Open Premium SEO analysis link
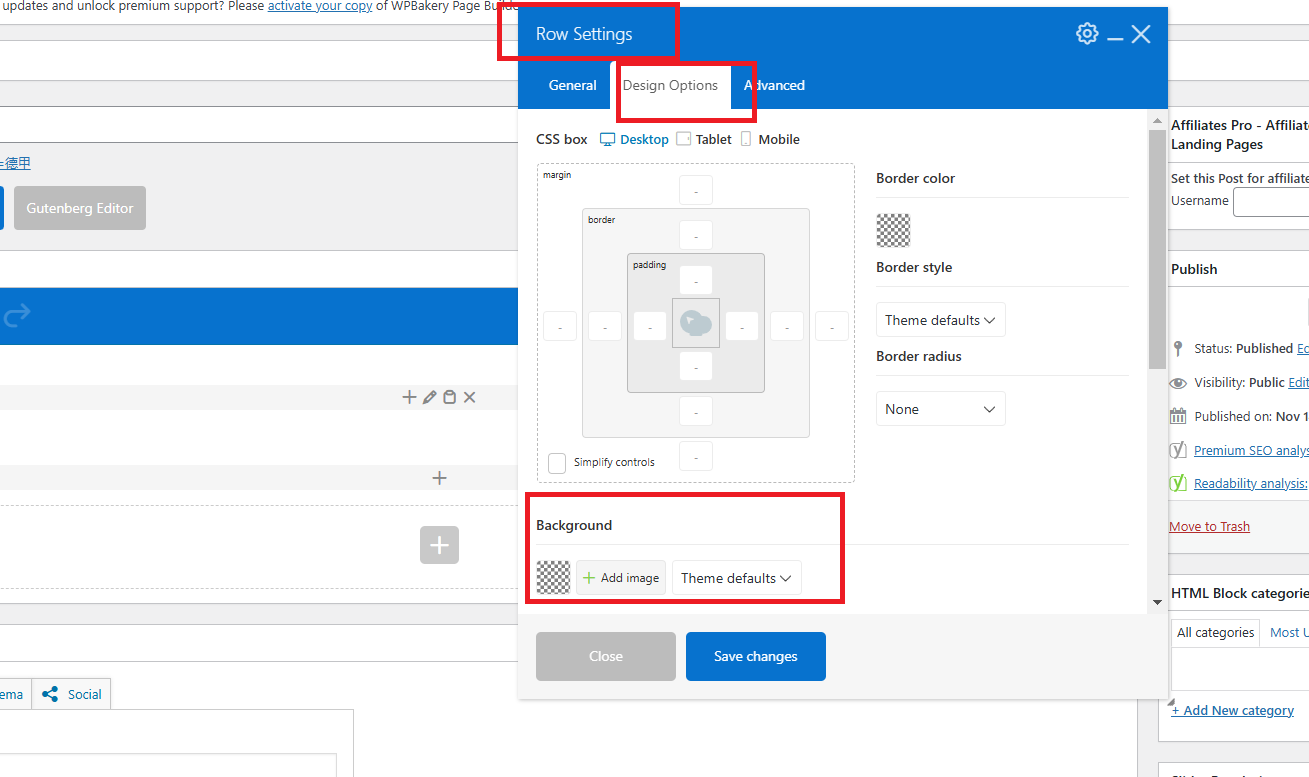The image size is (1309, 777). tap(1251, 450)
